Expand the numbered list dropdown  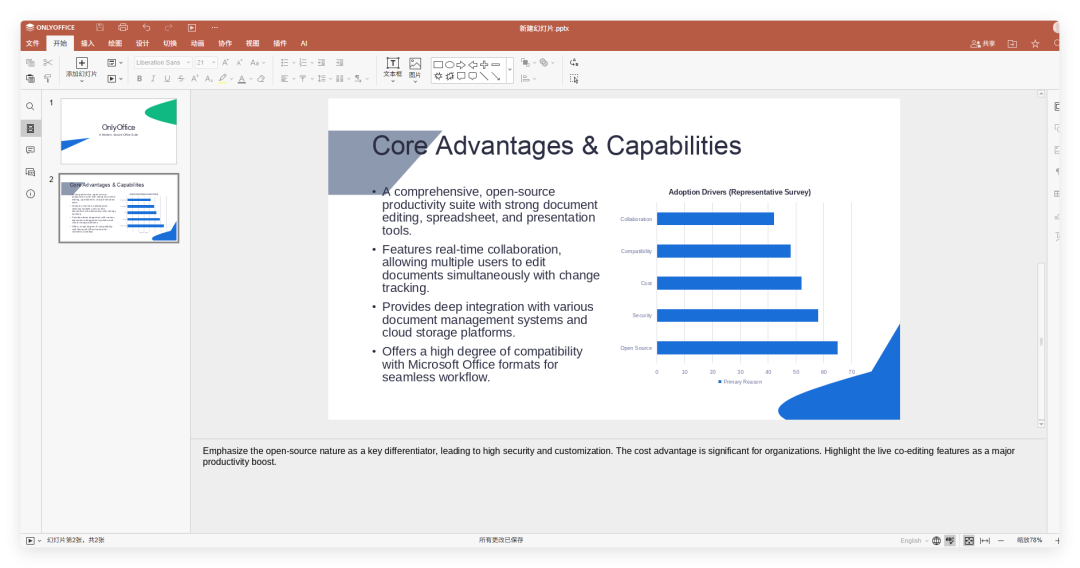312,63
